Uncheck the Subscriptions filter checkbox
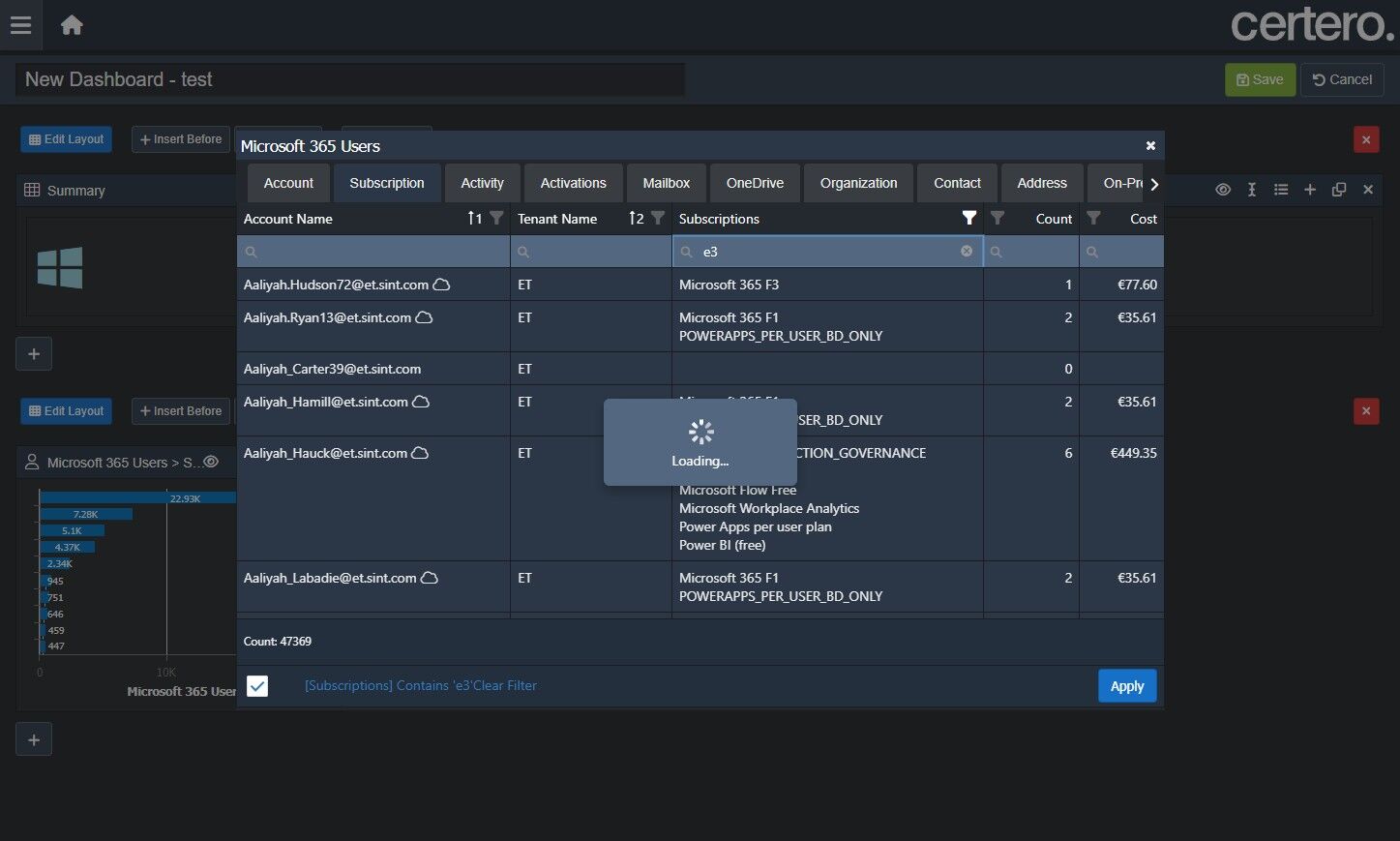Screen dimensions: 1400x841 [x=257, y=686]
